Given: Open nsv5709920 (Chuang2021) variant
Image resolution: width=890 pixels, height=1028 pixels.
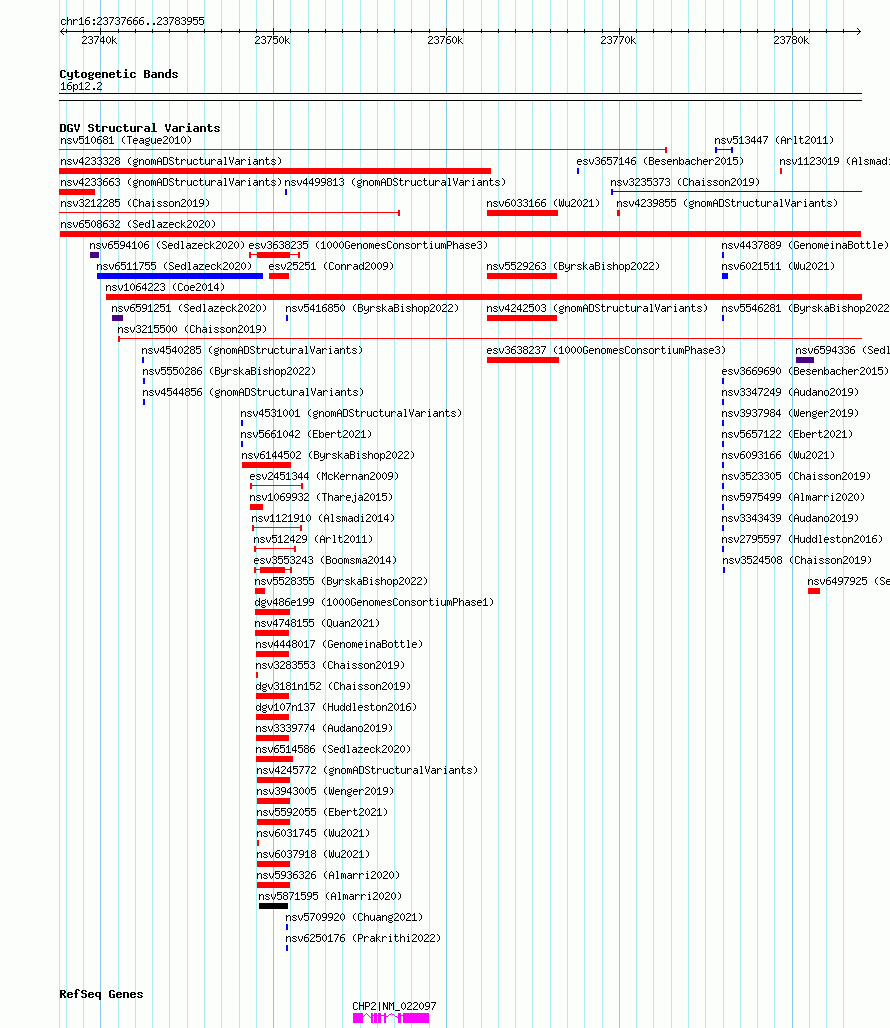Looking at the screenshot, I should coord(354,917).
